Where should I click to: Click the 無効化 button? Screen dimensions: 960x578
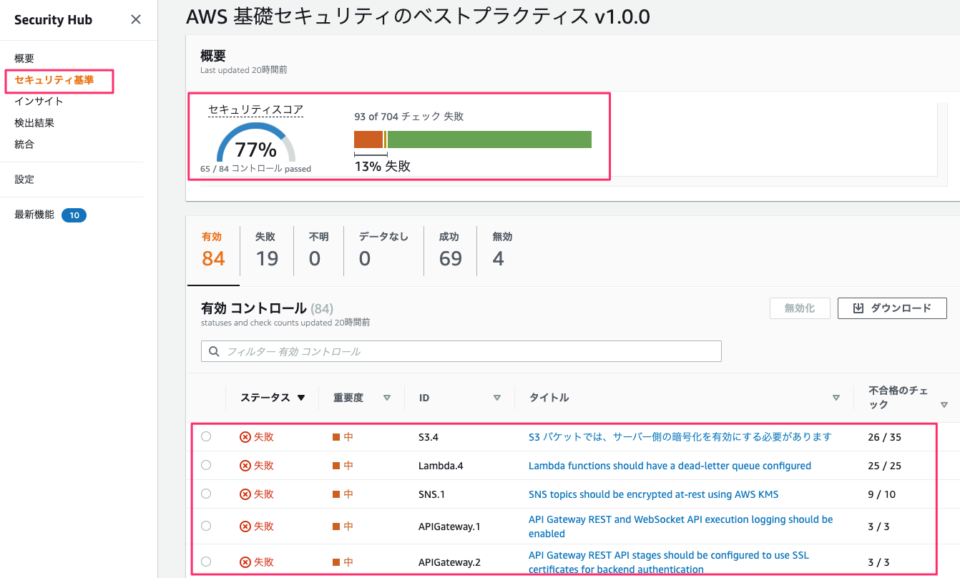pyautogui.click(x=800, y=308)
